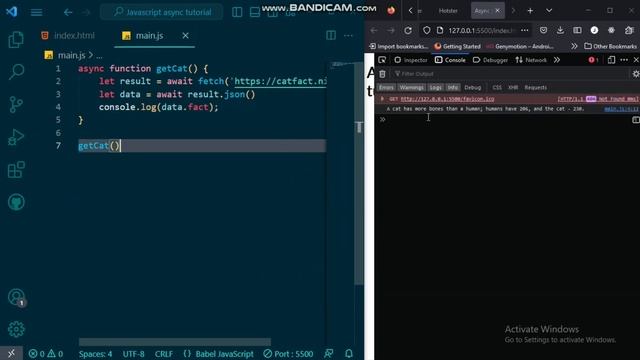This screenshot has width=640, height=360.
Task: Click the editor horizontal scrollbar
Action: coord(175,342)
